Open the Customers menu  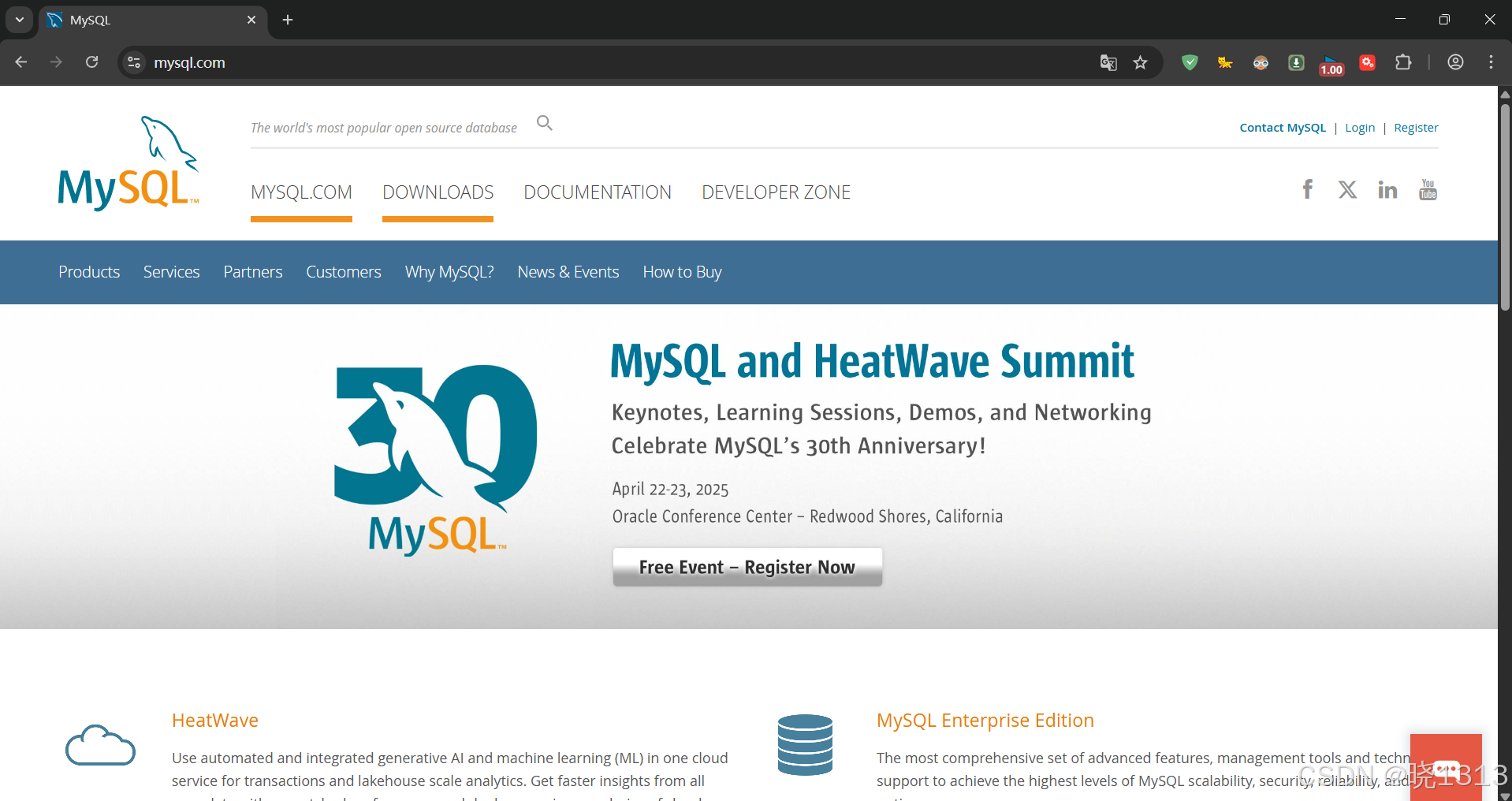coord(344,272)
